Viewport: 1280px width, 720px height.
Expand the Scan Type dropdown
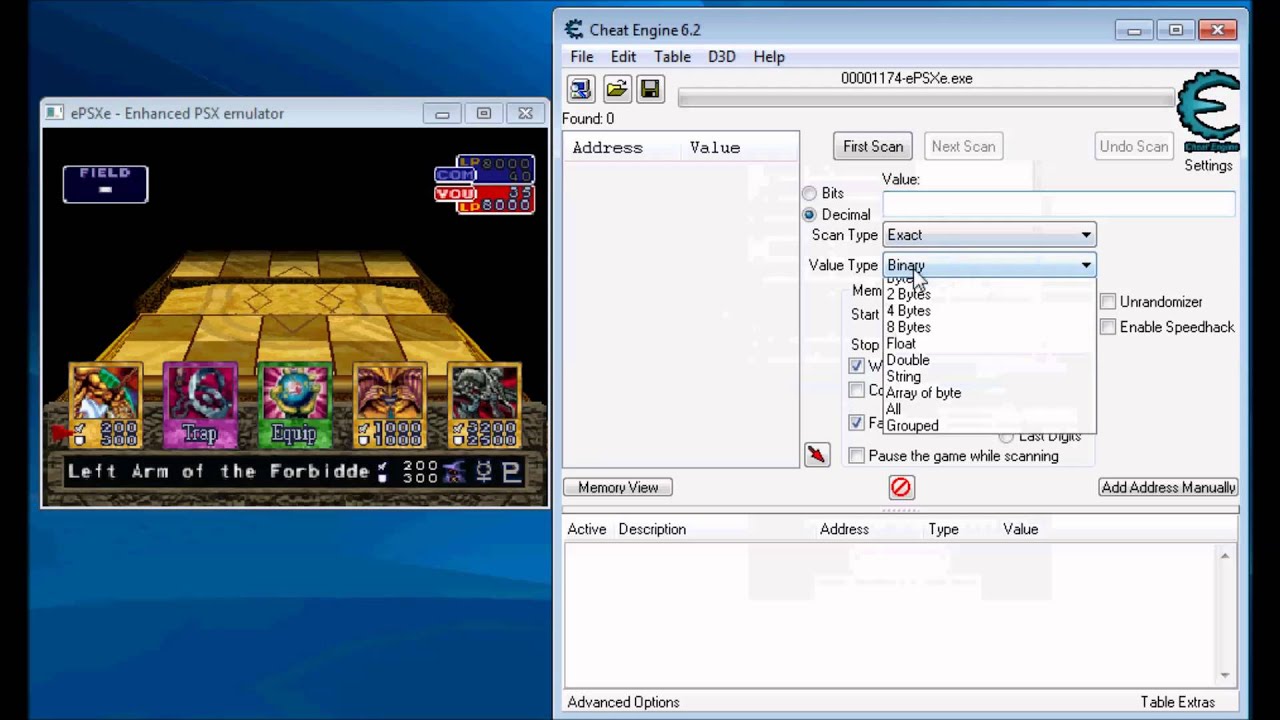[989, 235]
